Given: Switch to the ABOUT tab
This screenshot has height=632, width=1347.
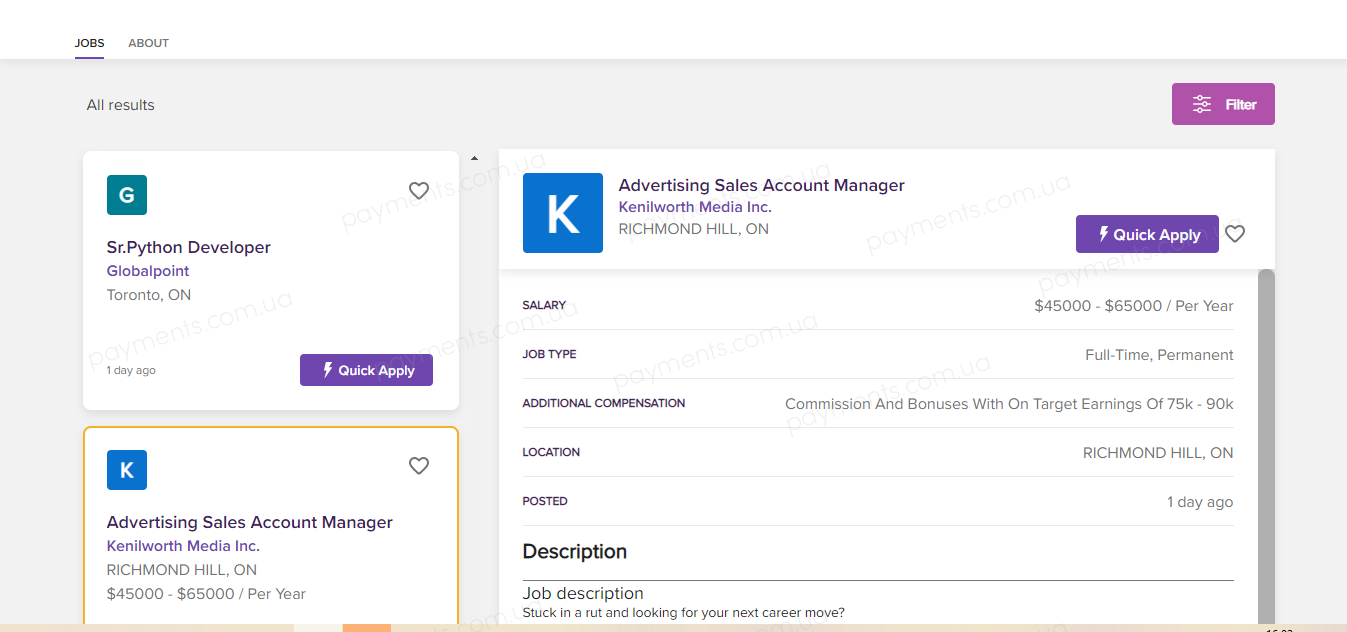Looking at the screenshot, I should (148, 43).
